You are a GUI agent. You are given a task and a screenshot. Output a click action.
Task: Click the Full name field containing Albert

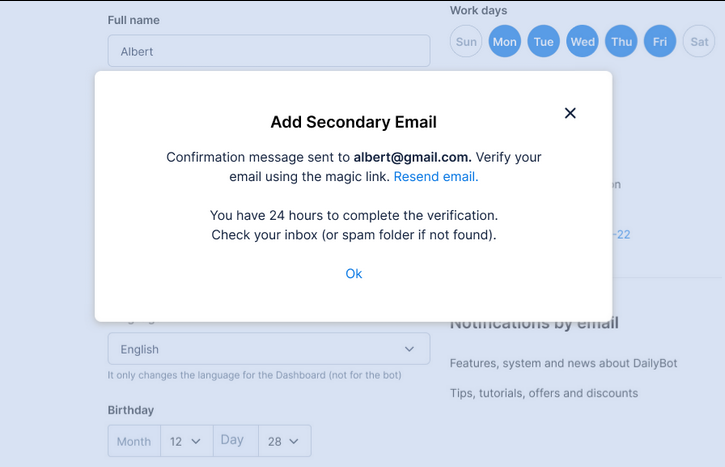[269, 51]
